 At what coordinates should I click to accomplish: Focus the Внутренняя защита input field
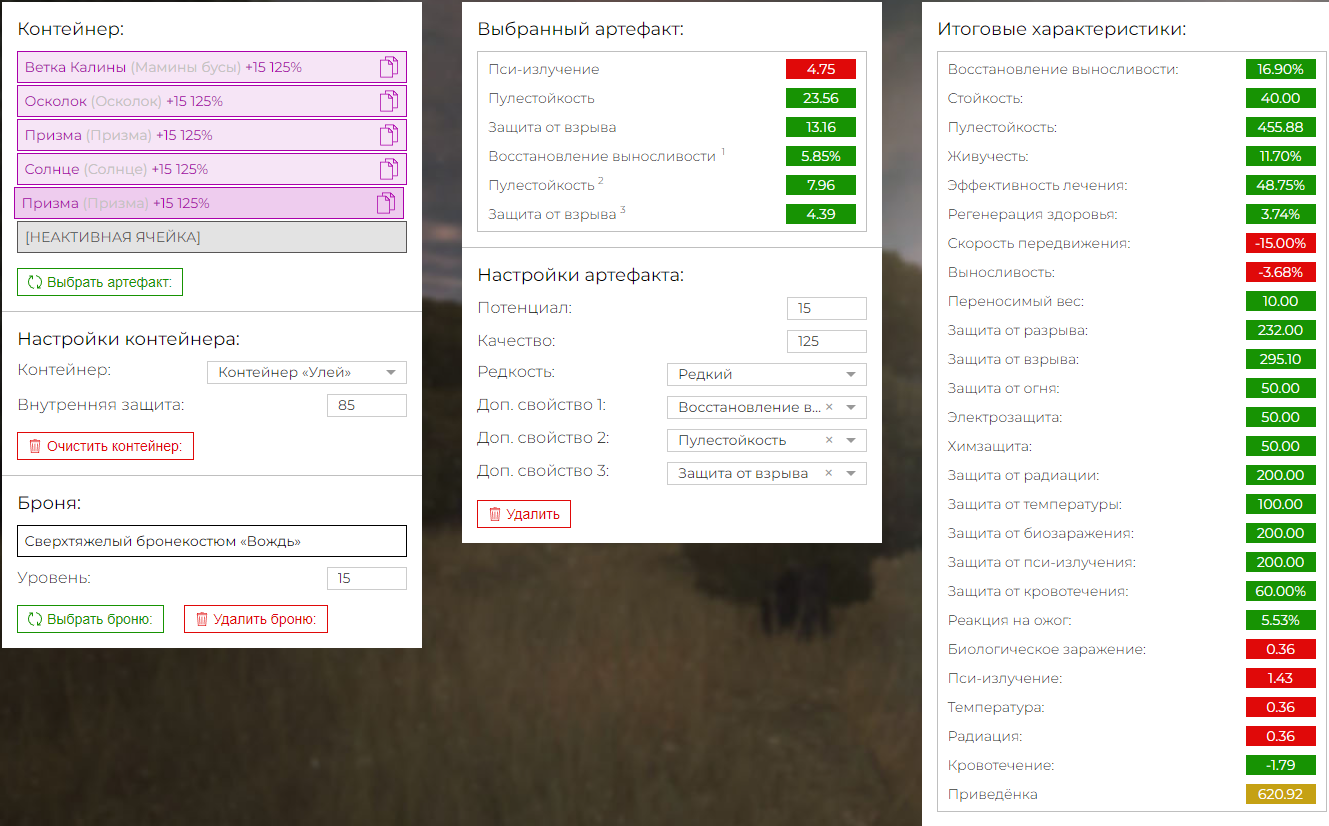367,405
